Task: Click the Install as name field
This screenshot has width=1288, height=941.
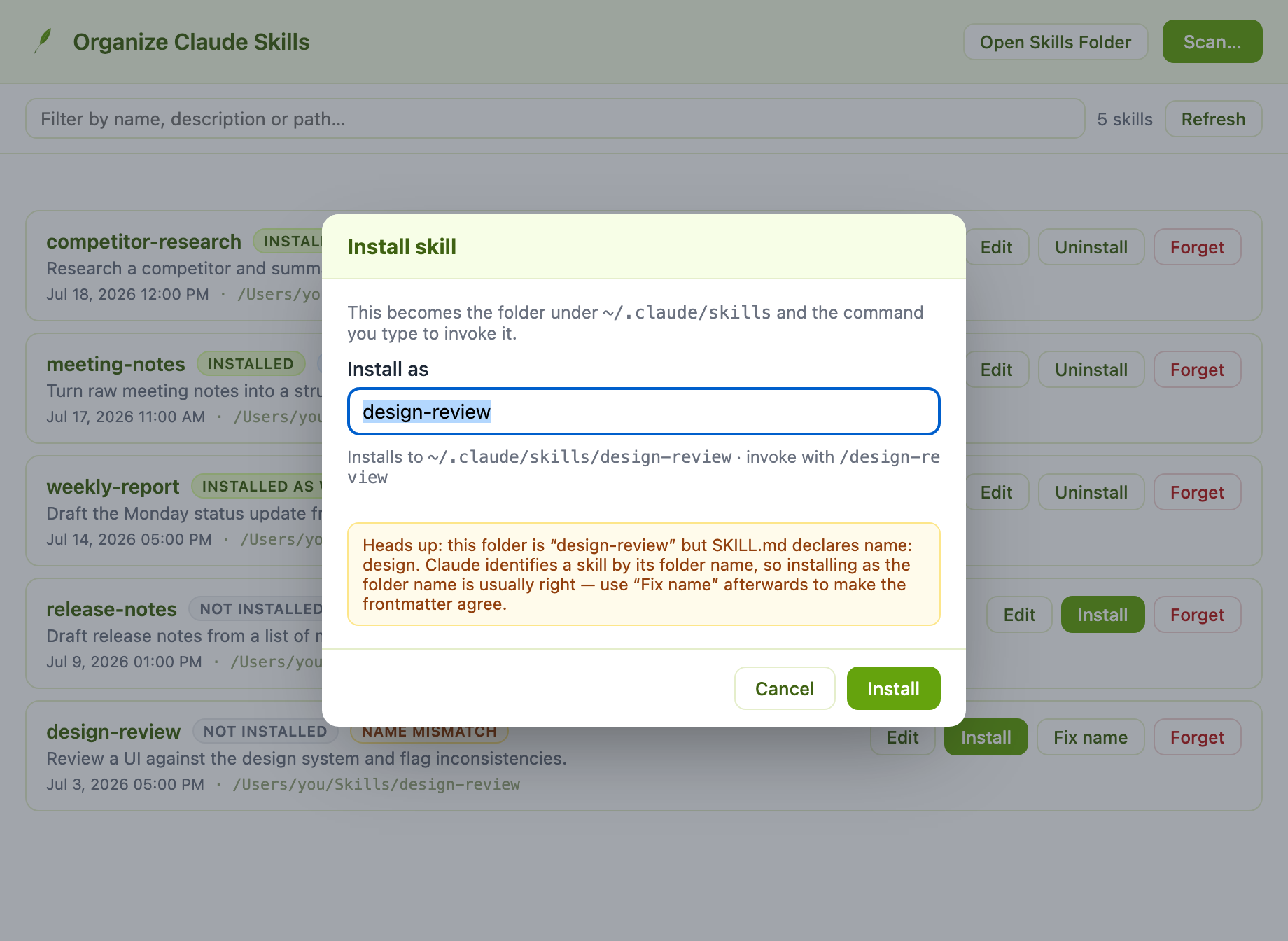Action: 644,412
